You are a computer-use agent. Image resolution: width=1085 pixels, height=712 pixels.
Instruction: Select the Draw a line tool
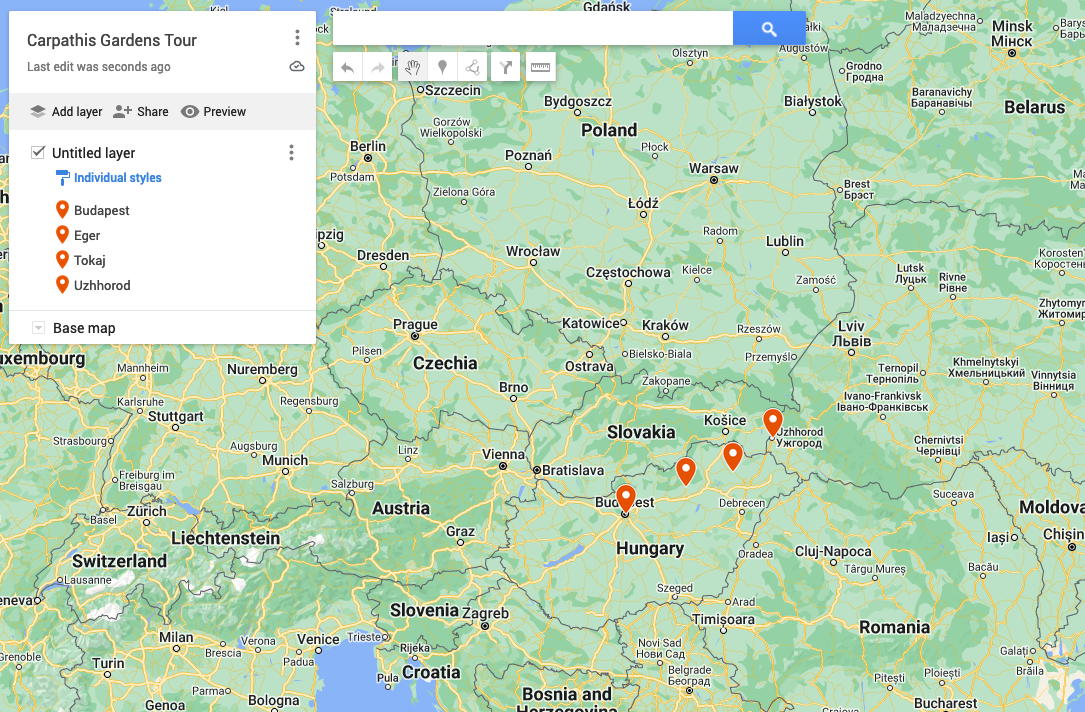(x=473, y=65)
